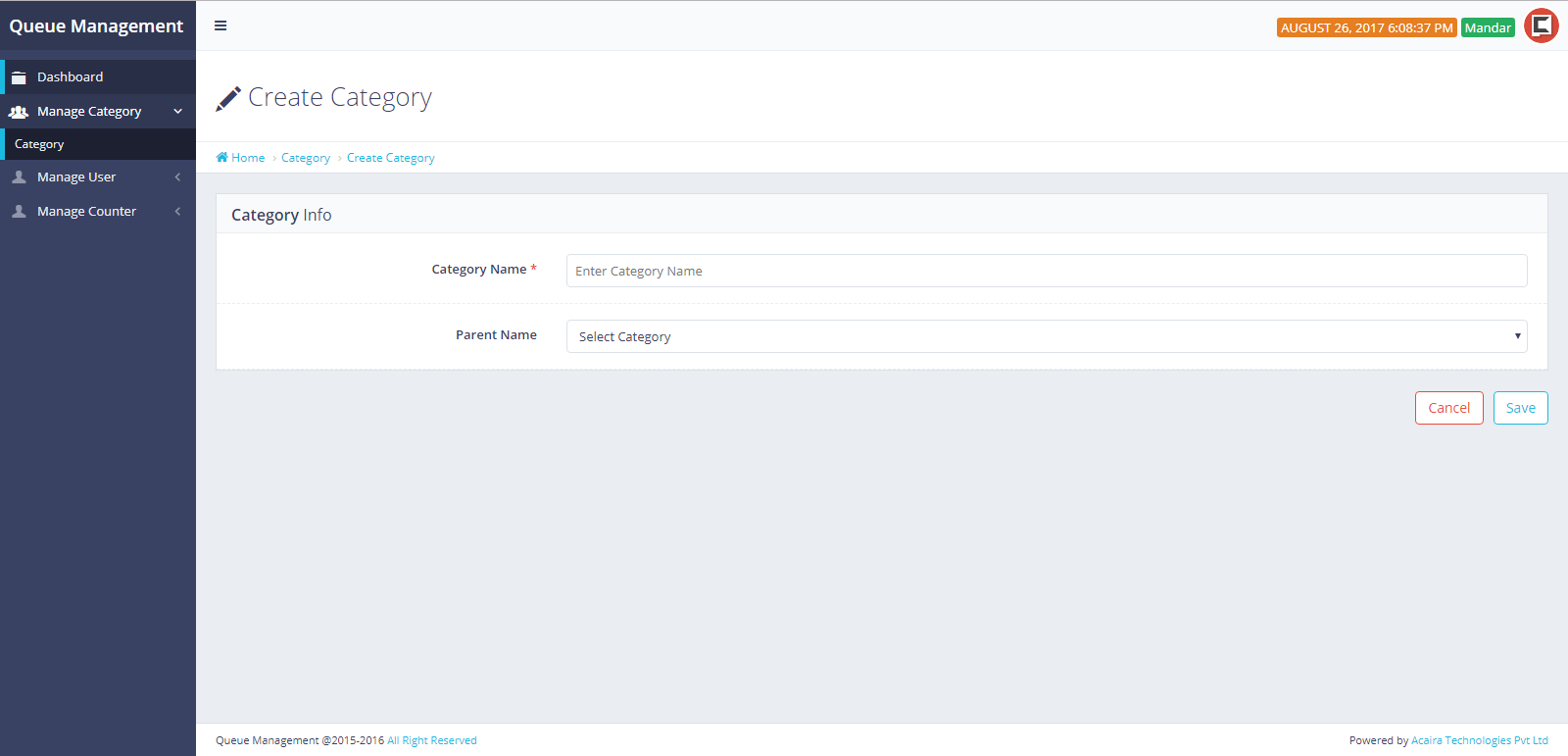Click the pencil icon beside Create Category
Viewport: 1568px width, 756px height.
tap(228, 98)
